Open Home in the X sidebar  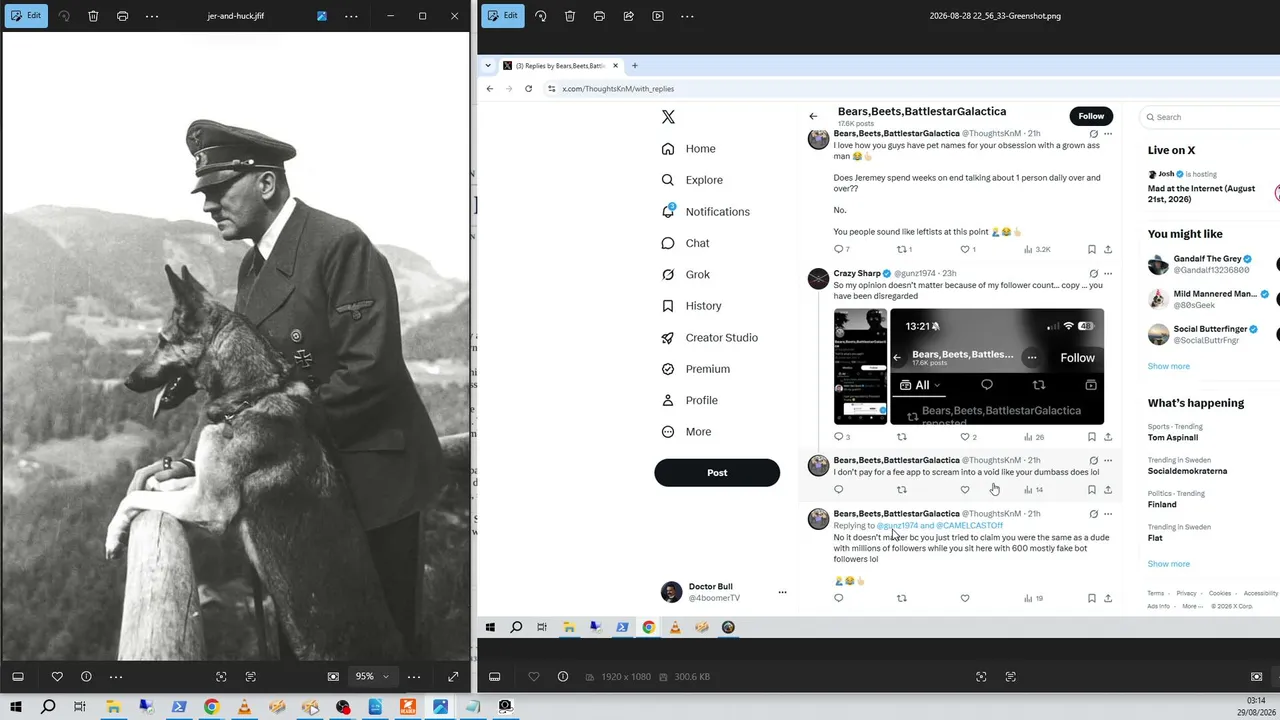click(x=689, y=149)
